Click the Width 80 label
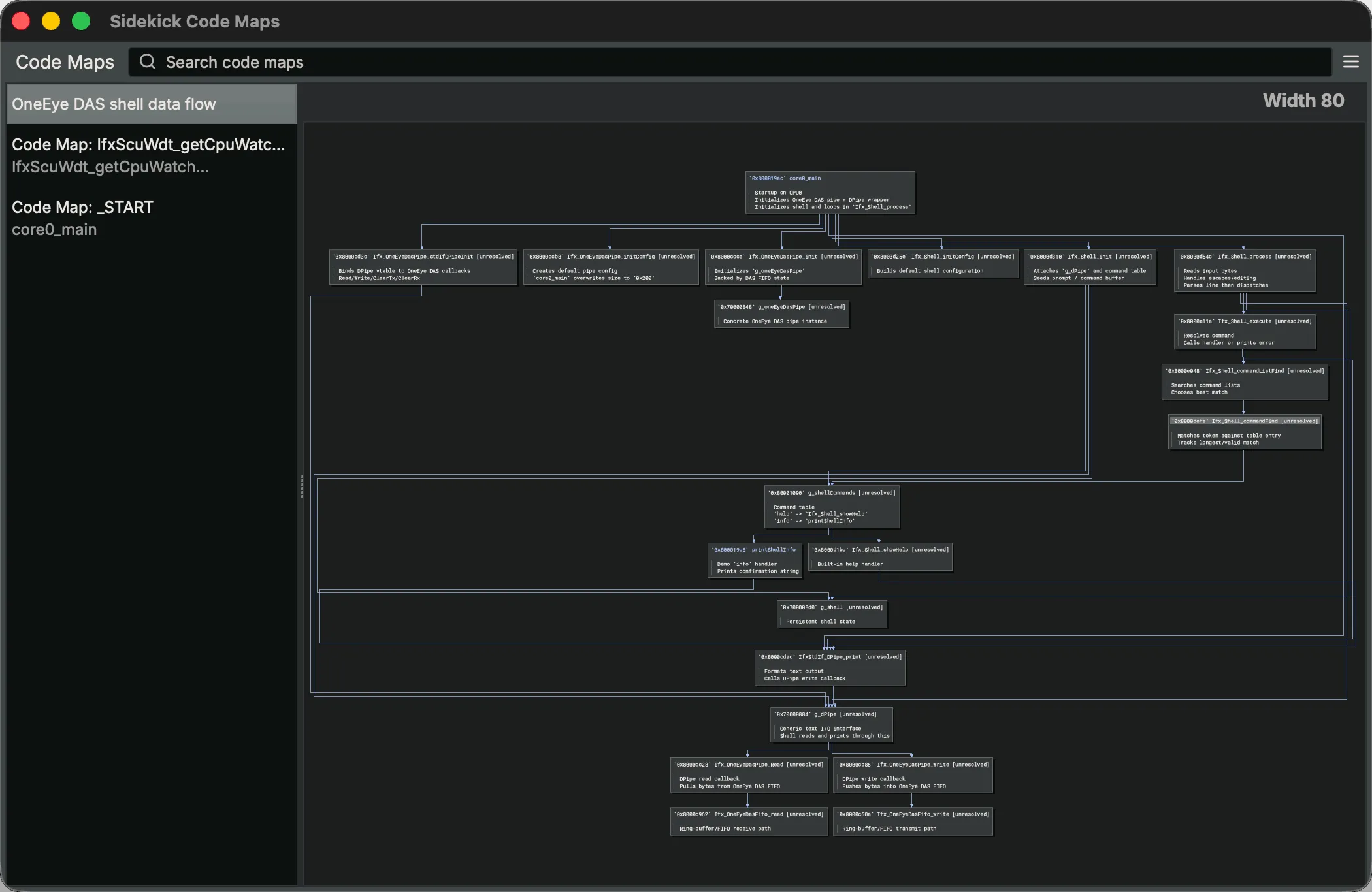Image resolution: width=1372 pixels, height=892 pixels. click(x=1303, y=101)
